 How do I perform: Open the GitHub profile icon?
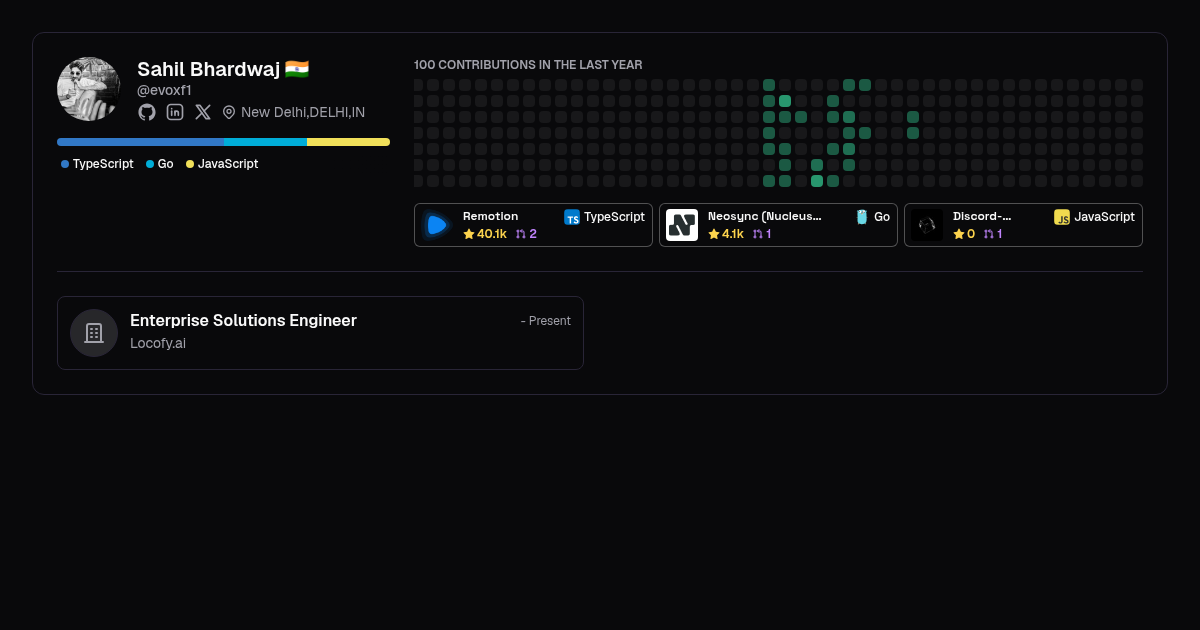pyautogui.click(x=147, y=112)
